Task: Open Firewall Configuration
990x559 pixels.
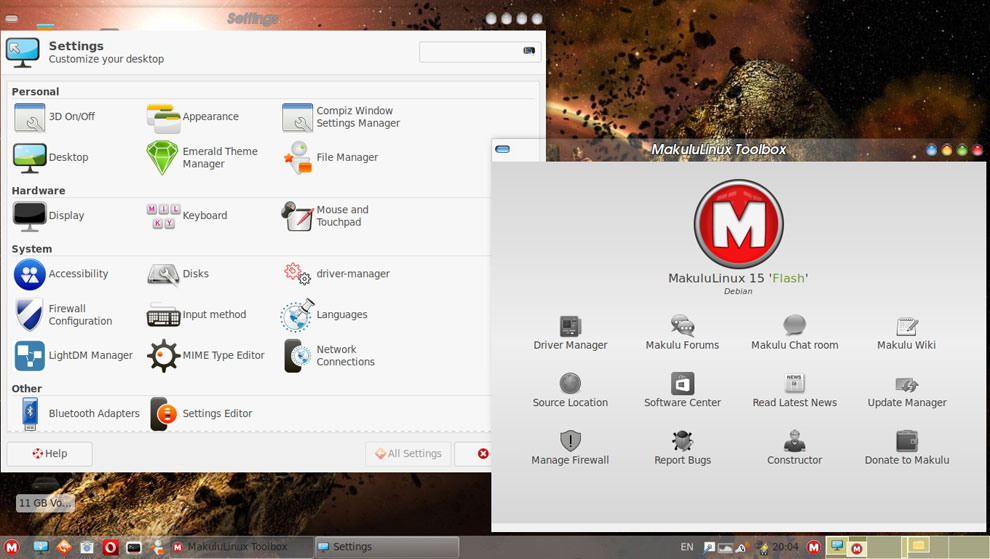Action: point(63,315)
